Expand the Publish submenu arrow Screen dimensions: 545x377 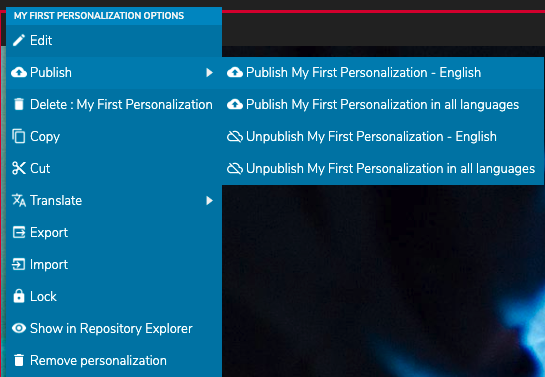pyautogui.click(x=209, y=72)
